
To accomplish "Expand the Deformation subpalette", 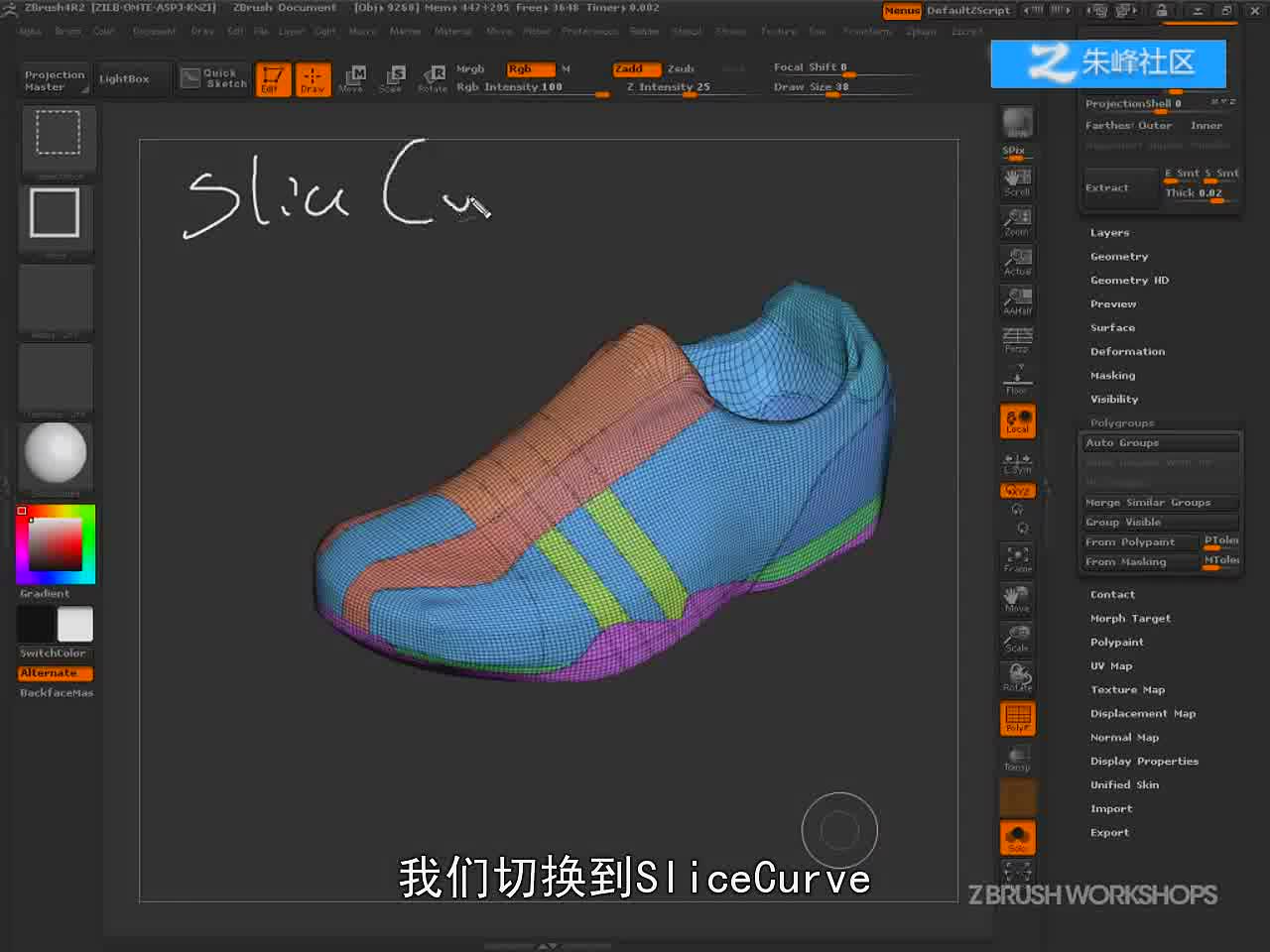I will [x=1128, y=352].
